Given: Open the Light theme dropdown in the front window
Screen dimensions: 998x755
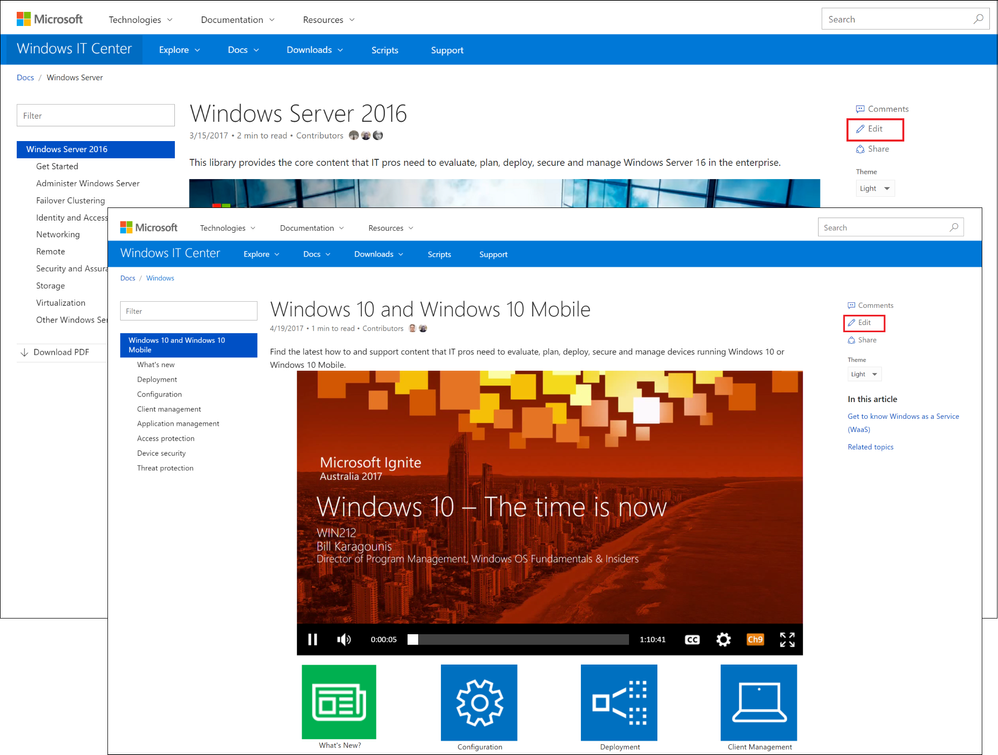Looking at the screenshot, I should [864, 374].
